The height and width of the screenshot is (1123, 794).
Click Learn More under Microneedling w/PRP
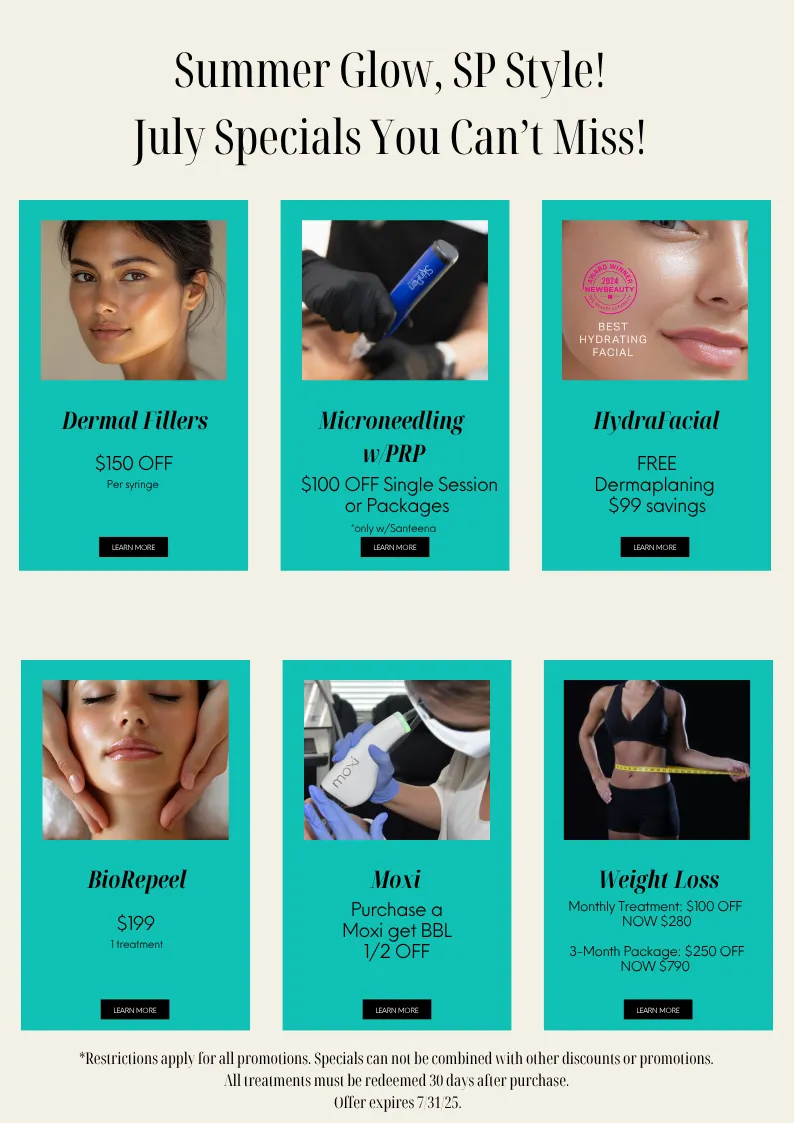coord(394,547)
